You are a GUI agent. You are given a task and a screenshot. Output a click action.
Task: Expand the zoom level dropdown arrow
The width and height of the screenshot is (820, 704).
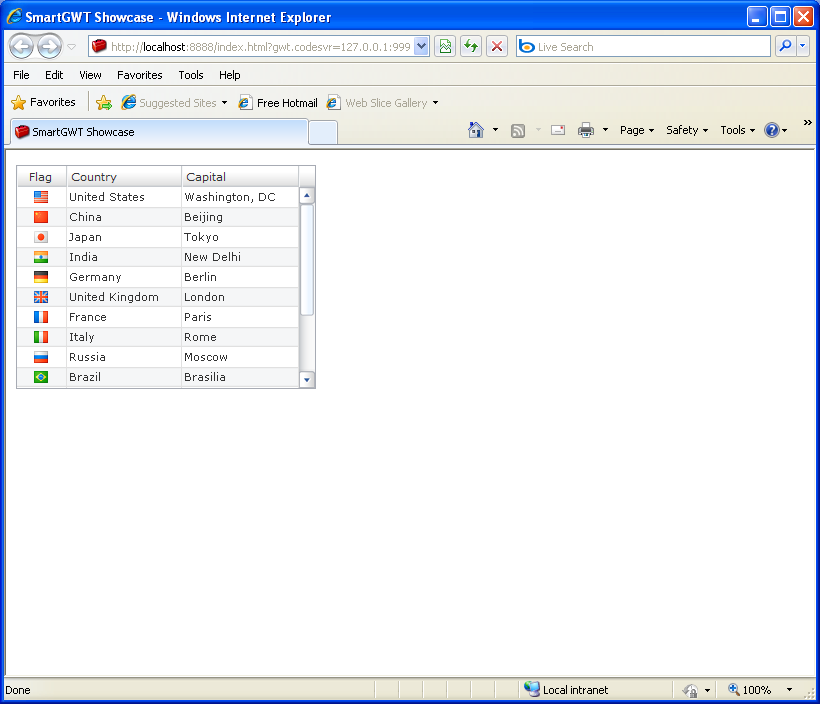click(789, 690)
